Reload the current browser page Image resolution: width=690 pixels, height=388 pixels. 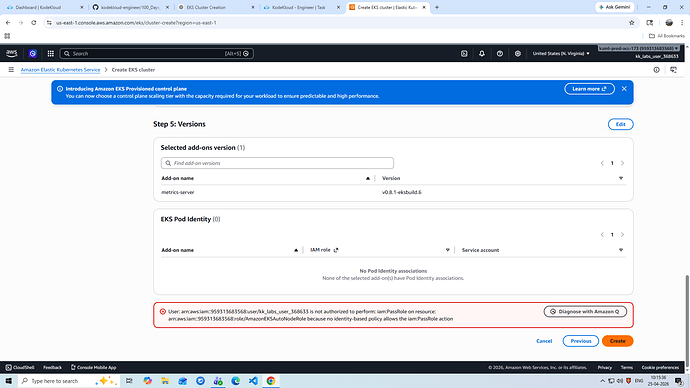point(33,22)
